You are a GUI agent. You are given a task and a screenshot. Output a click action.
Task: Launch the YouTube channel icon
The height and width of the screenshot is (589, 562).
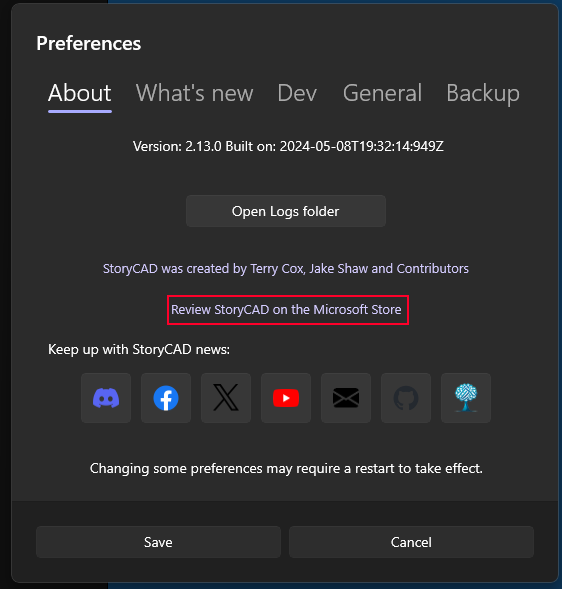pyautogui.click(x=286, y=398)
